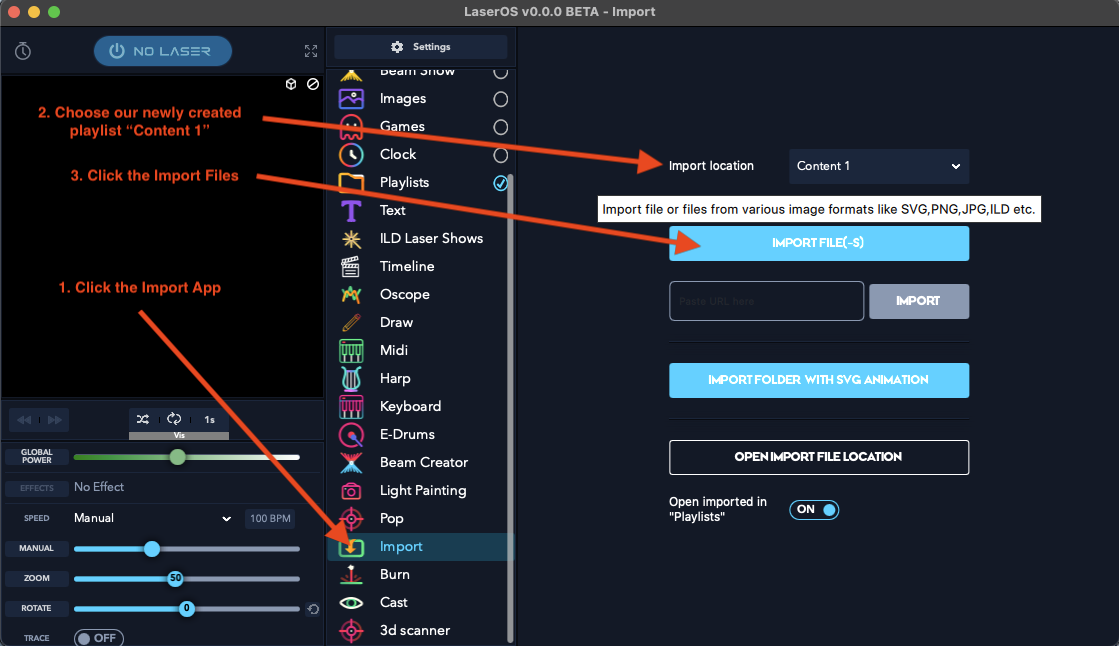Click the Global Power slider
Viewport: 1119px width, 646px height.
pyautogui.click(x=186, y=457)
